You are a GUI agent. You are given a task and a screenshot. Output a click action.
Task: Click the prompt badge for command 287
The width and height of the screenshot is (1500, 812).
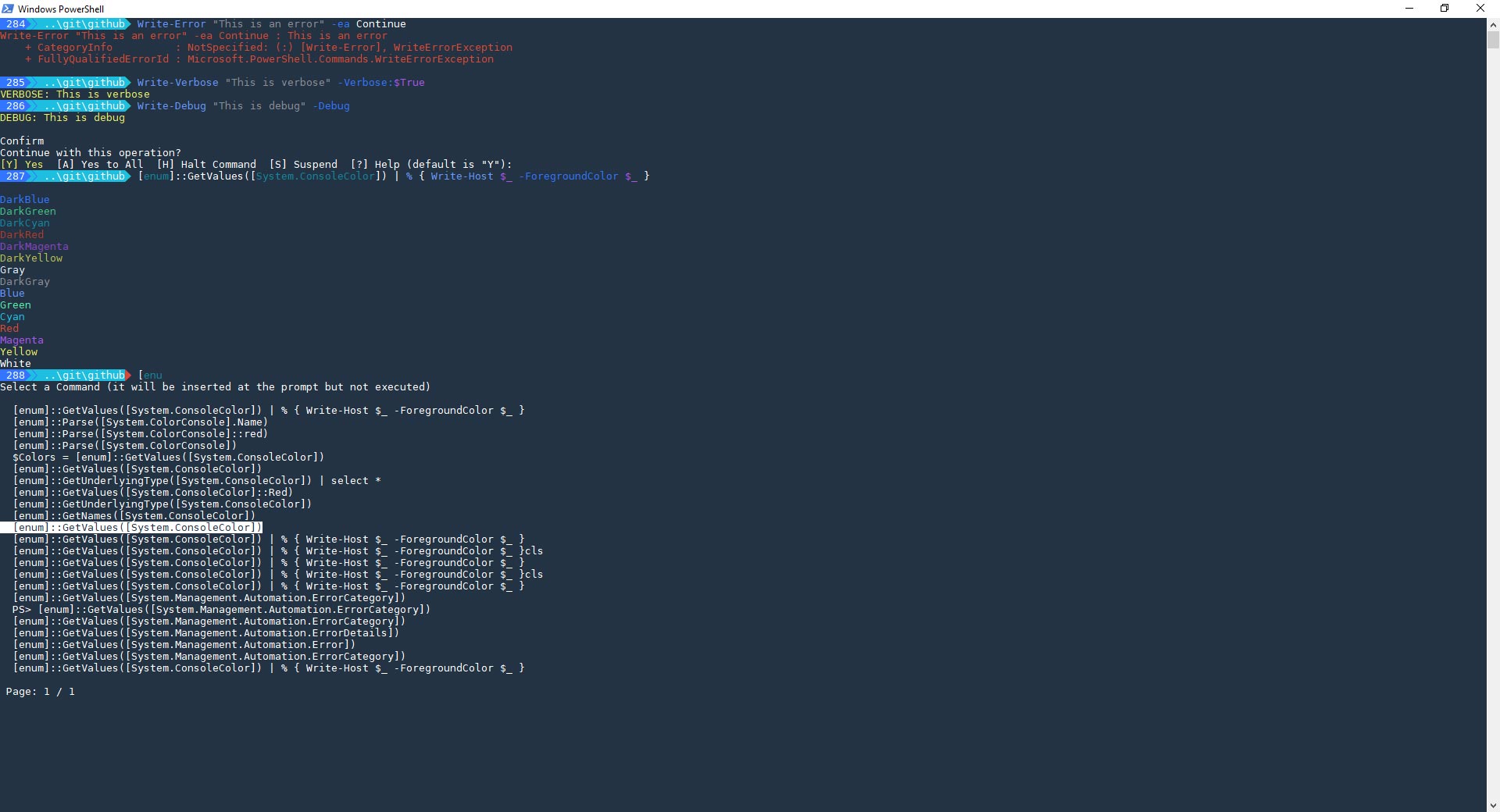16,176
